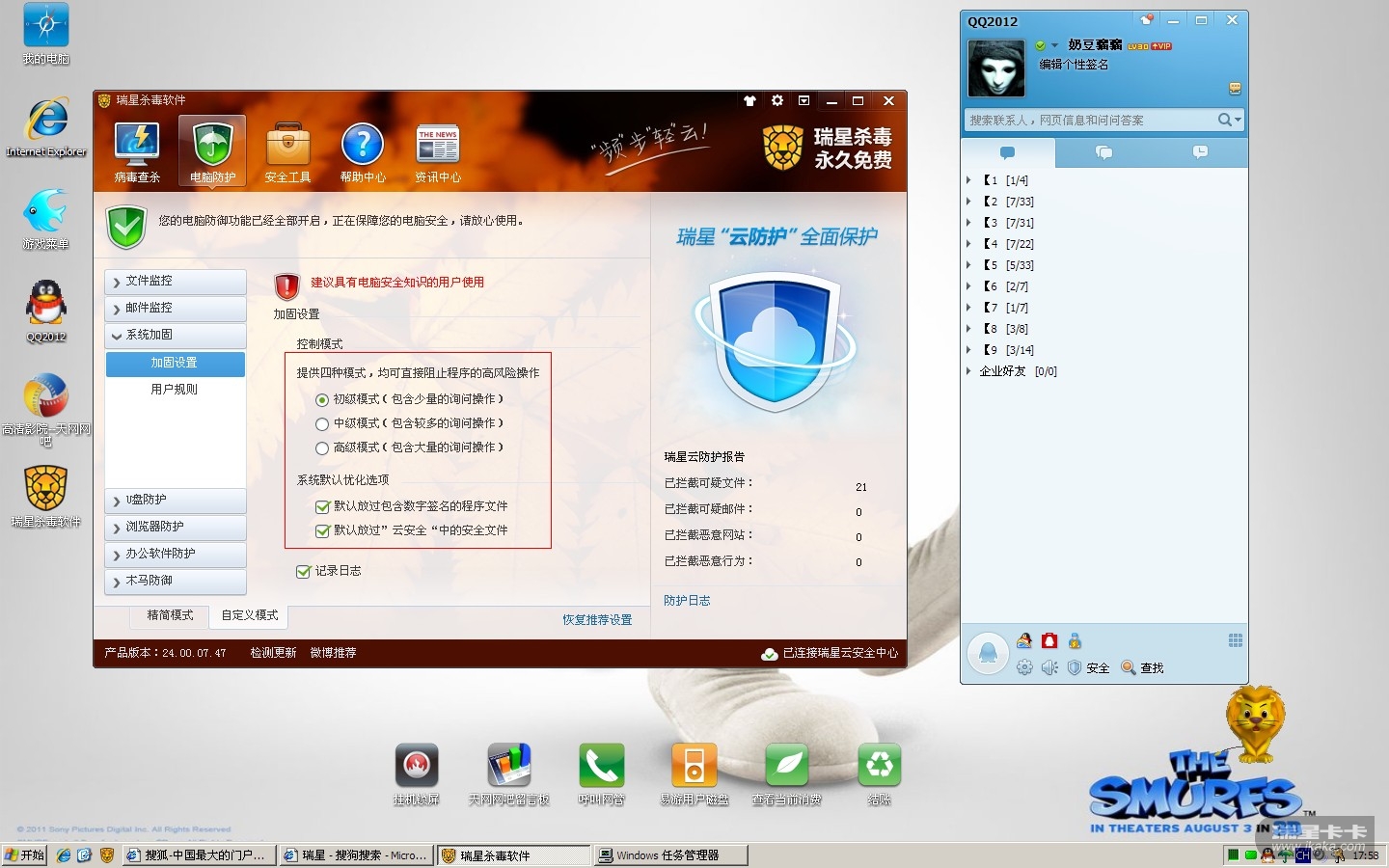Launch Internet Explorer from the desktop
The height and width of the screenshot is (868, 1389).
point(46,126)
